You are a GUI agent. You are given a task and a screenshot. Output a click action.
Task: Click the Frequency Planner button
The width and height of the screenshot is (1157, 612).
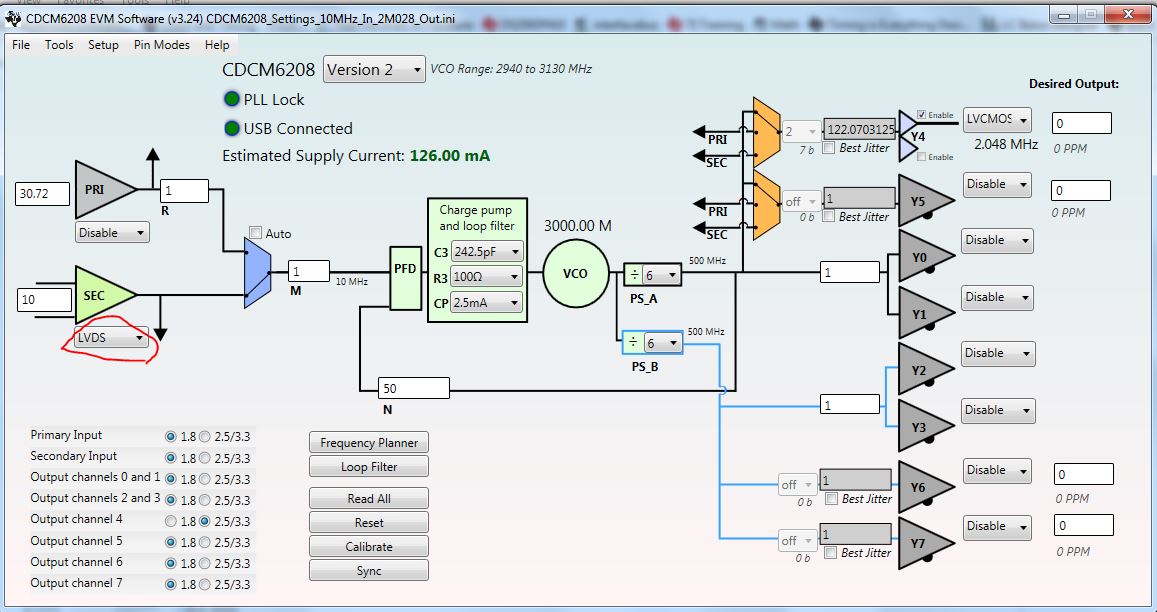coord(369,442)
